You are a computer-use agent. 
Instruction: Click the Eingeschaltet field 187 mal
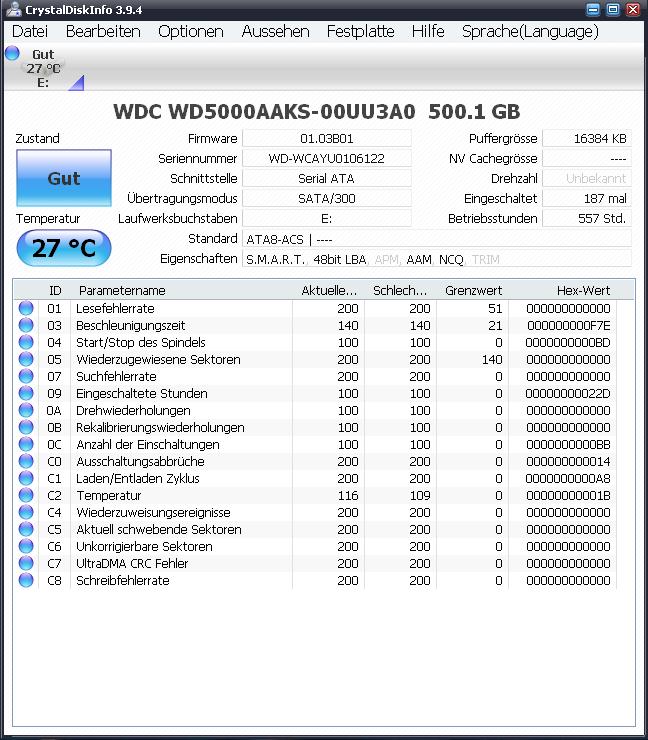587,198
